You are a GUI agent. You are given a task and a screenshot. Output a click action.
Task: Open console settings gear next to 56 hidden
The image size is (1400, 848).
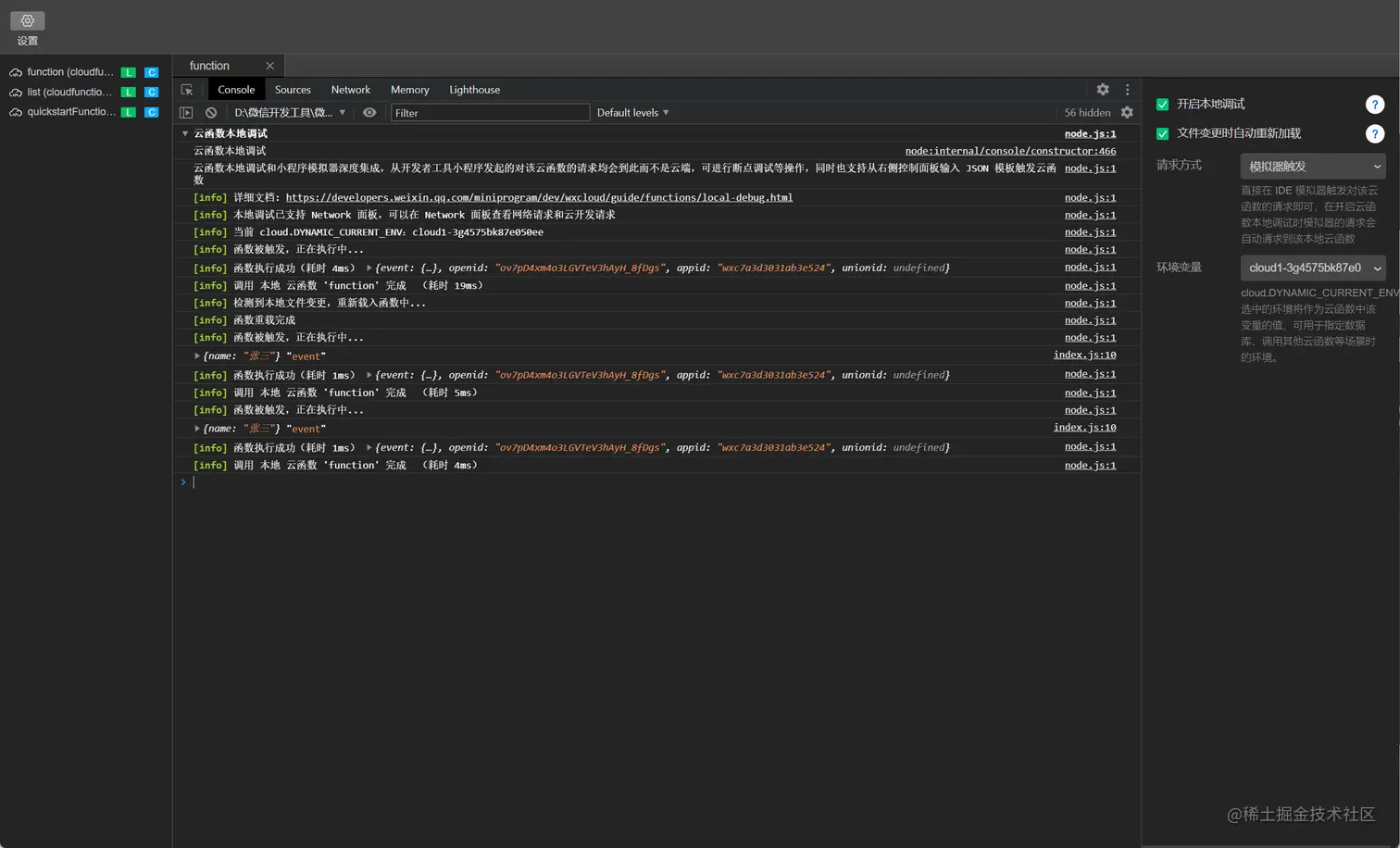click(1127, 113)
